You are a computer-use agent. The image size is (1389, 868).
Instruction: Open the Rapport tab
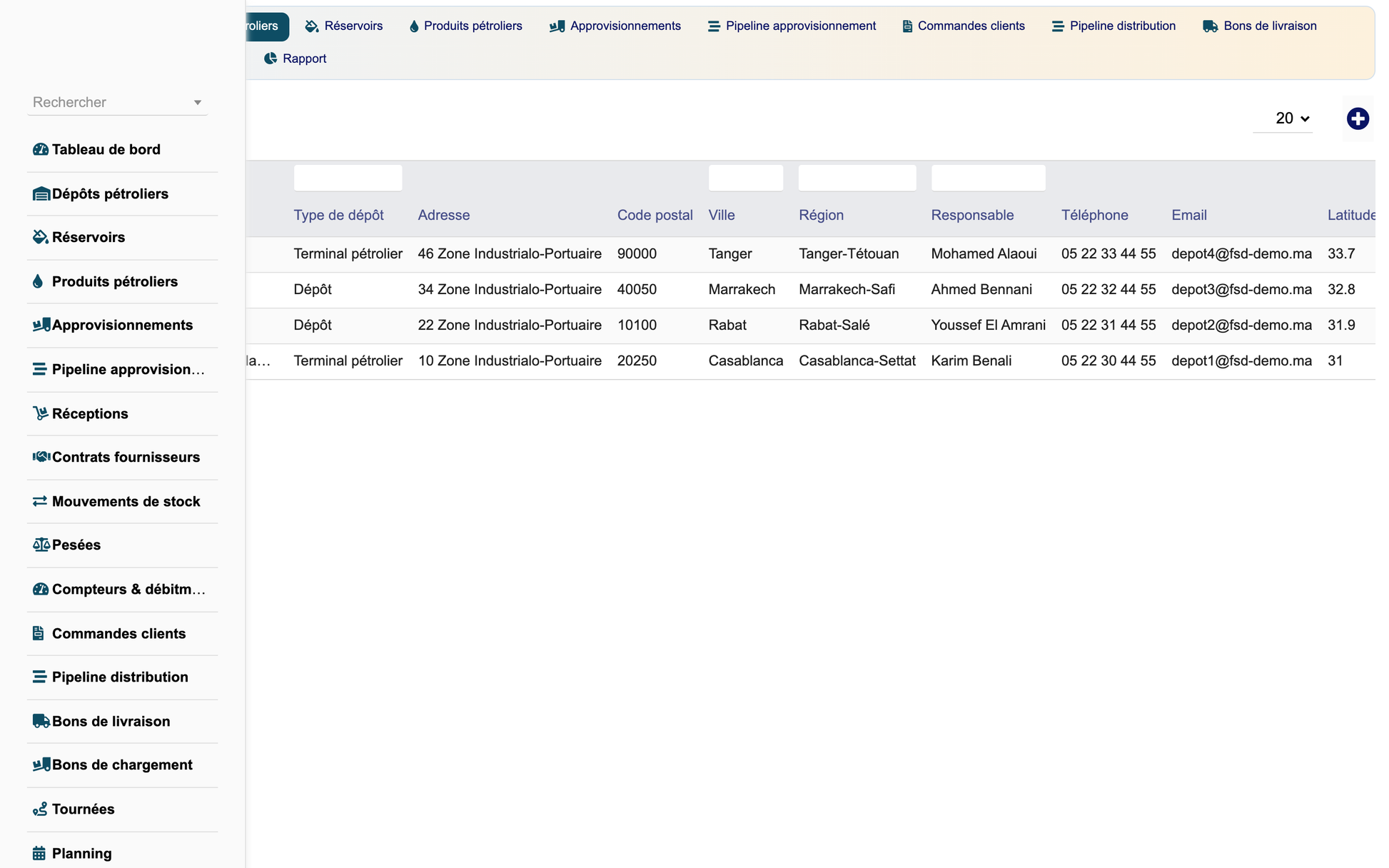296,59
